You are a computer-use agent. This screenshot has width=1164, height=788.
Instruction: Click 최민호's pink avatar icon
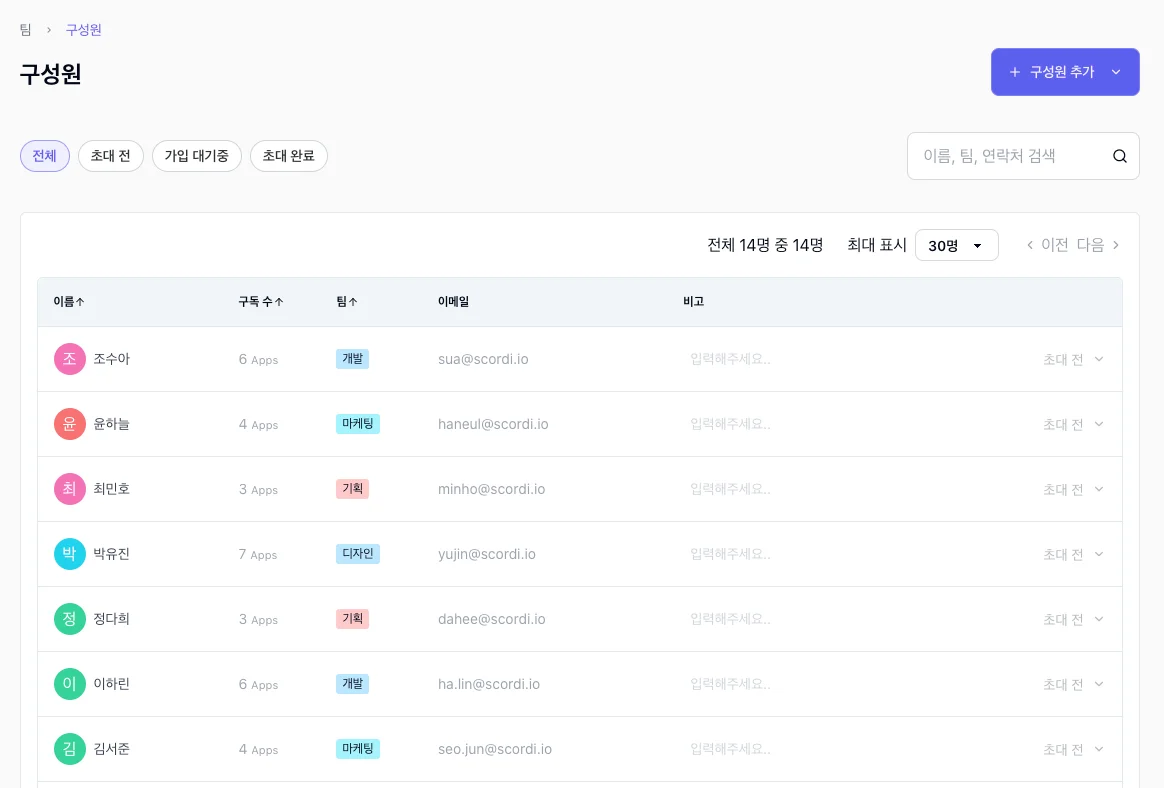[x=69, y=488]
